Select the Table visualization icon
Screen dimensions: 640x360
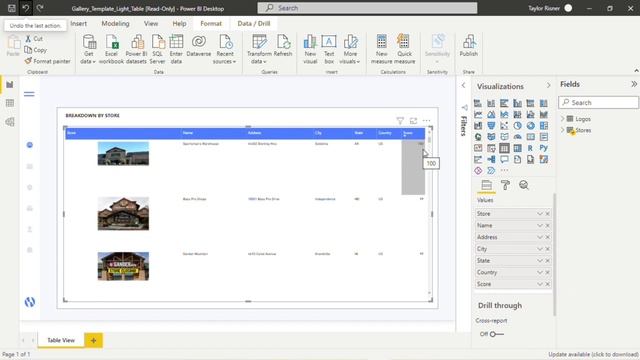(504, 148)
